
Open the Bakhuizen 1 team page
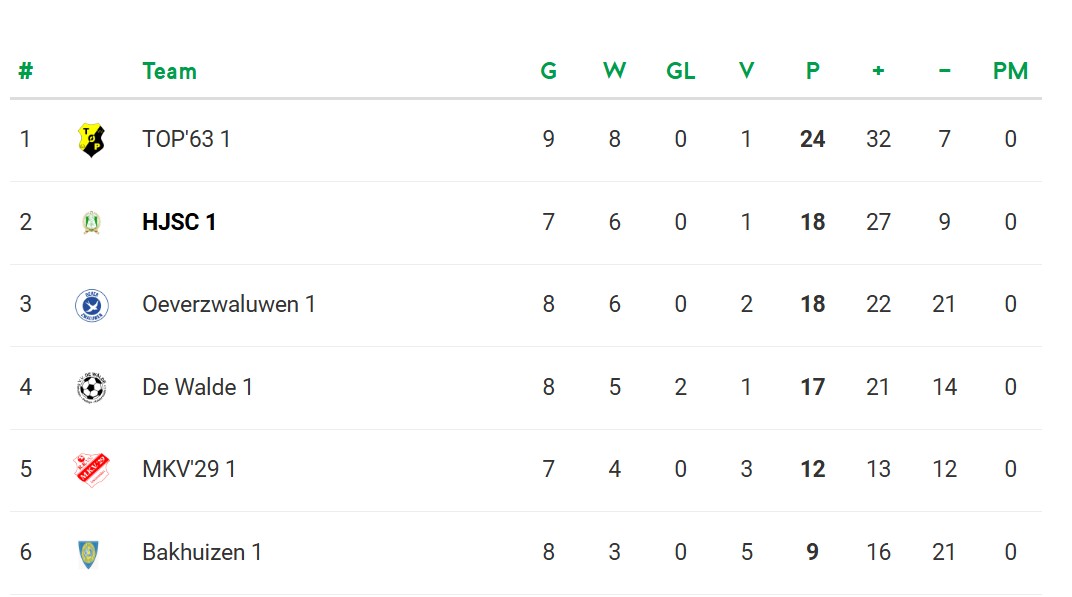202,552
